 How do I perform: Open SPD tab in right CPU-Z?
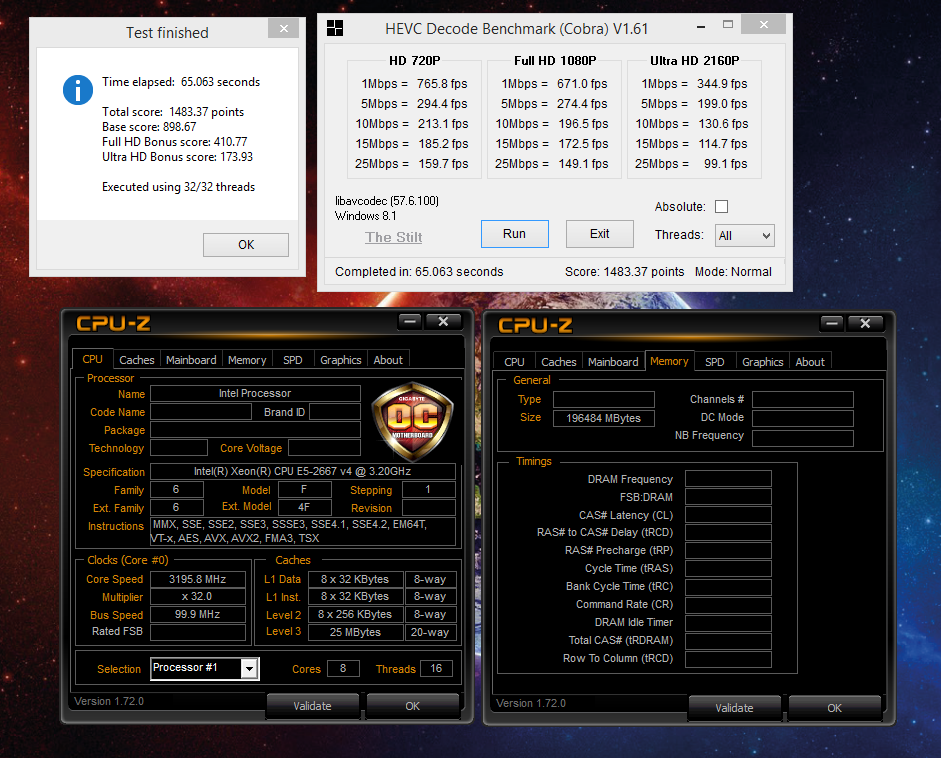[x=715, y=361]
